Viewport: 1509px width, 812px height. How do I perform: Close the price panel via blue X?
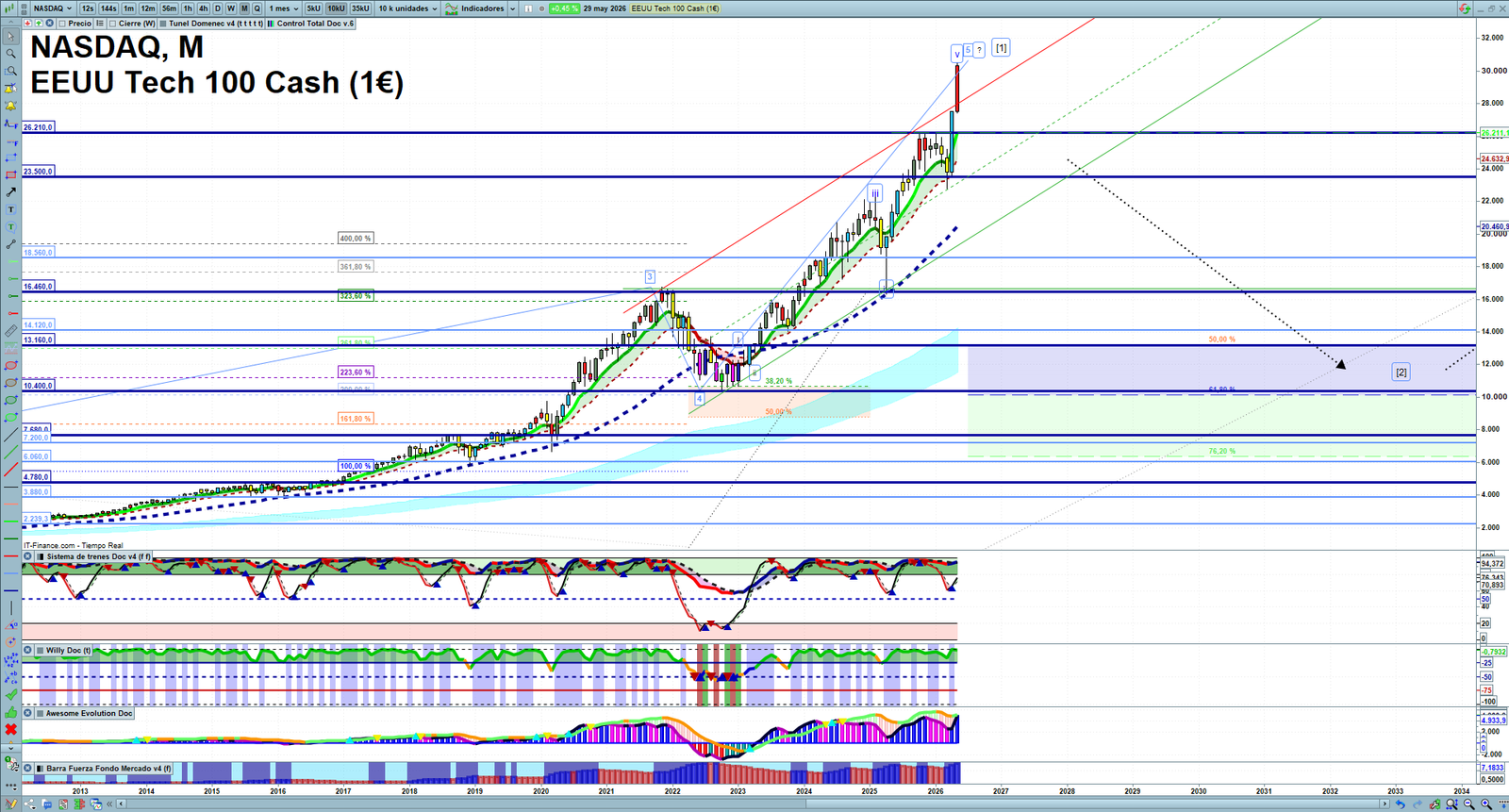coord(49,24)
